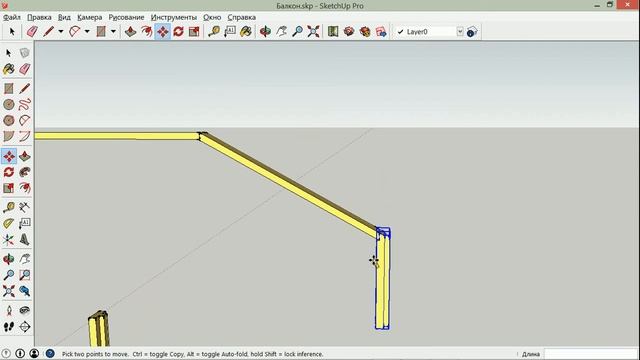Open 3D Warehouse from top toolbar
This screenshot has height=360, width=640.
click(349, 31)
